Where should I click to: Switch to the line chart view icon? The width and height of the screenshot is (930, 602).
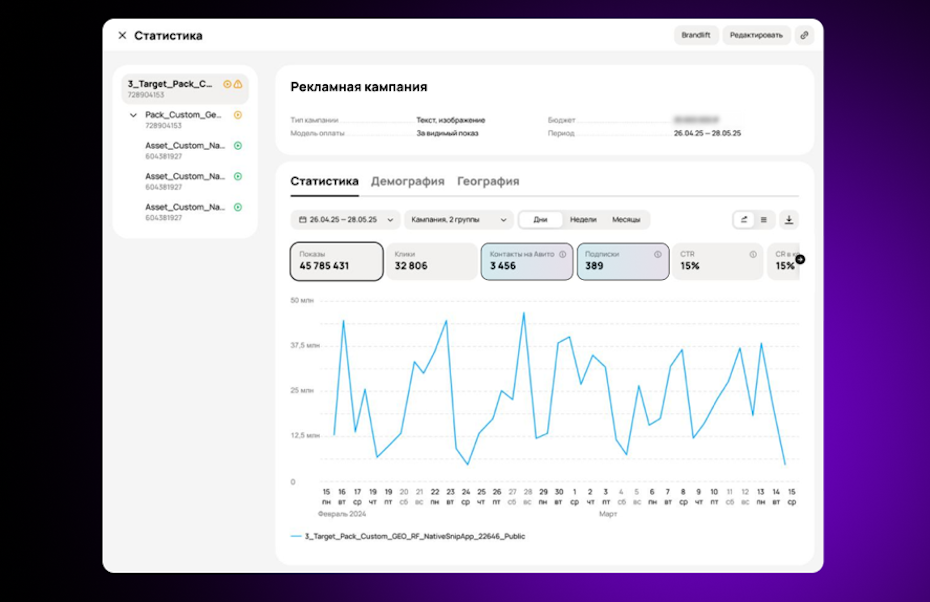click(744, 219)
